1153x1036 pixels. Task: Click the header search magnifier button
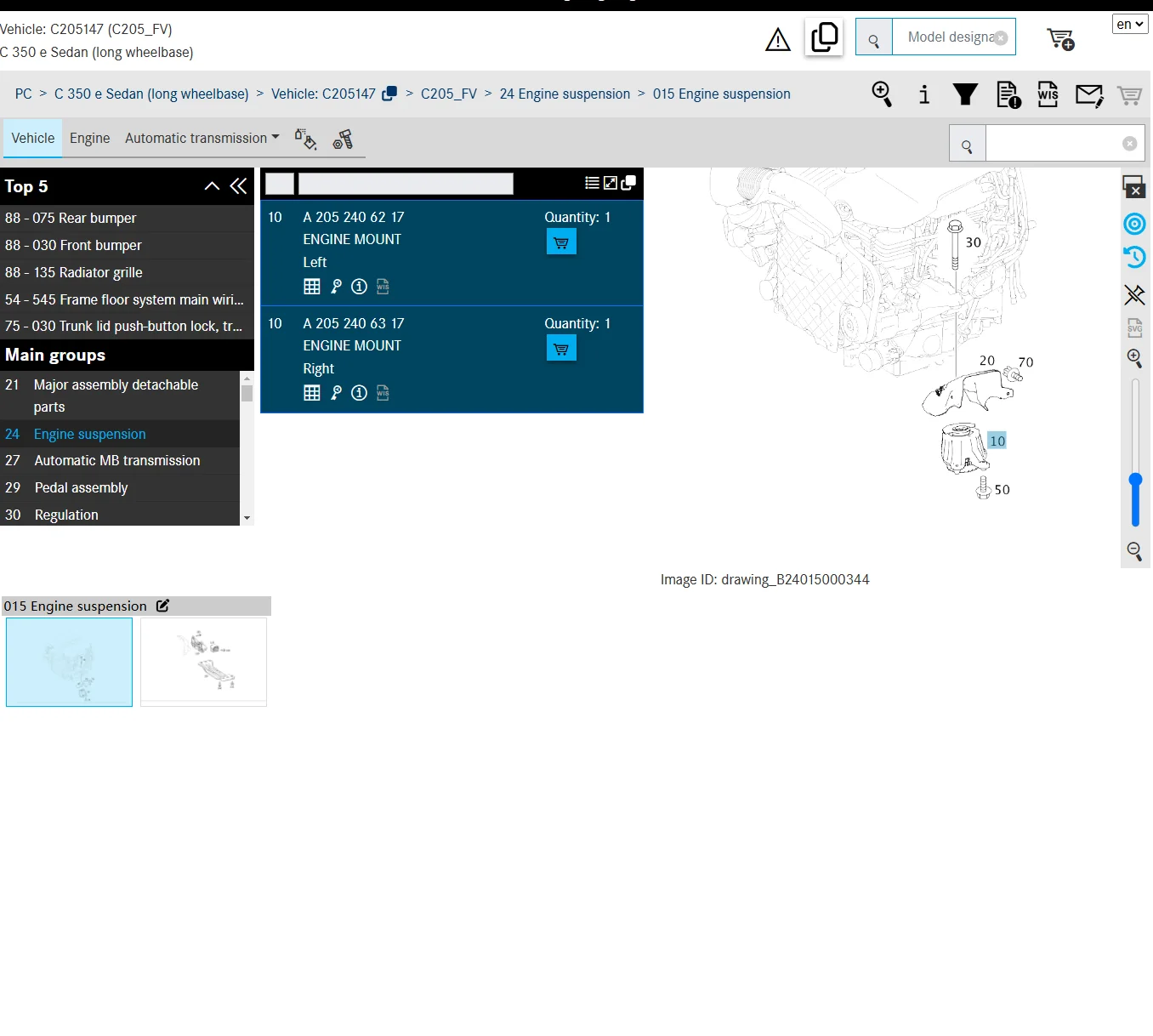[874, 37]
